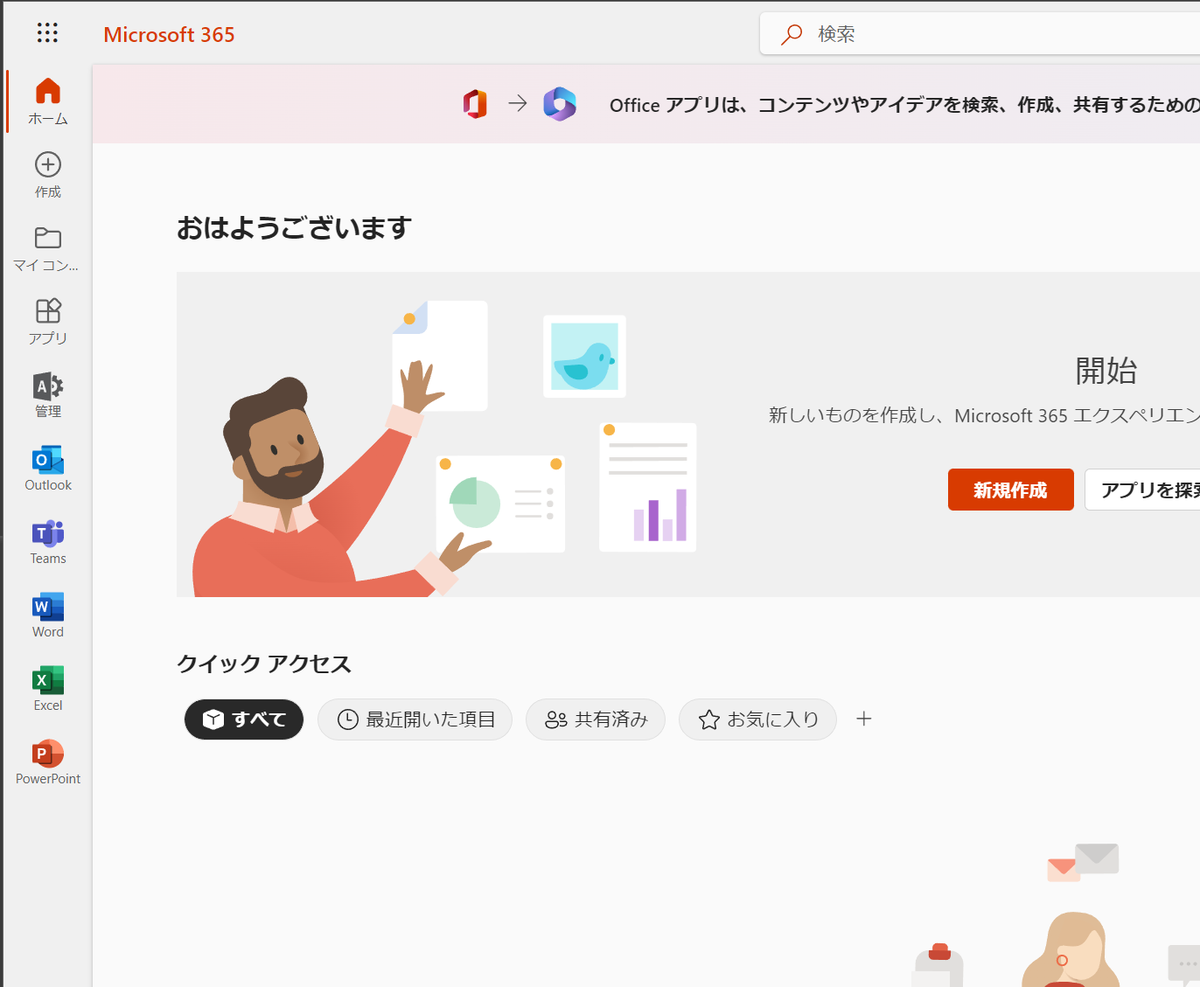Viewport: 1200px width, 987px height.
Task: Open the app launcher waffle icon
Action: pyautogui.click(x=47, y=33)
